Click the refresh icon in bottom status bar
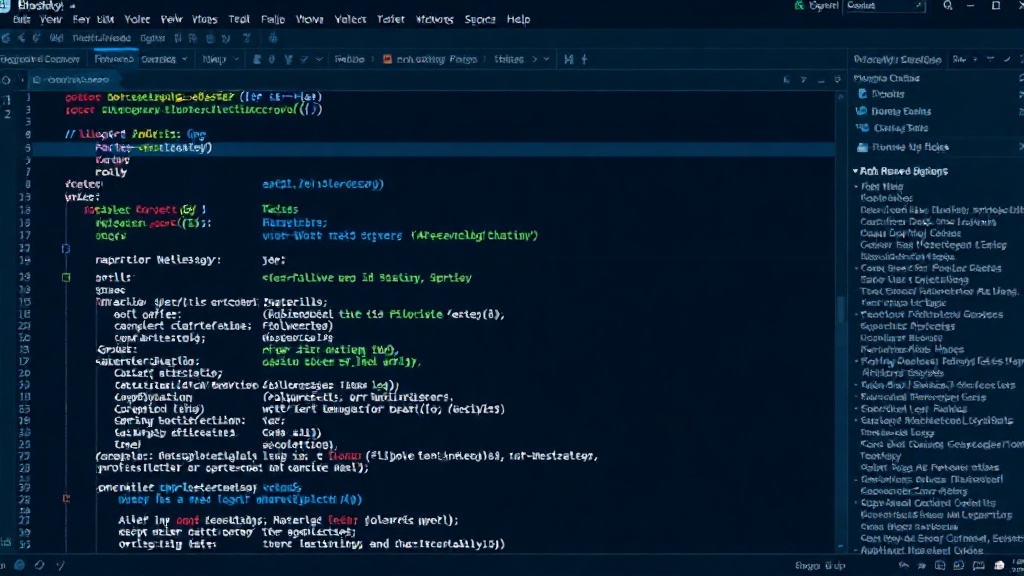 click(x=40, y=566)
